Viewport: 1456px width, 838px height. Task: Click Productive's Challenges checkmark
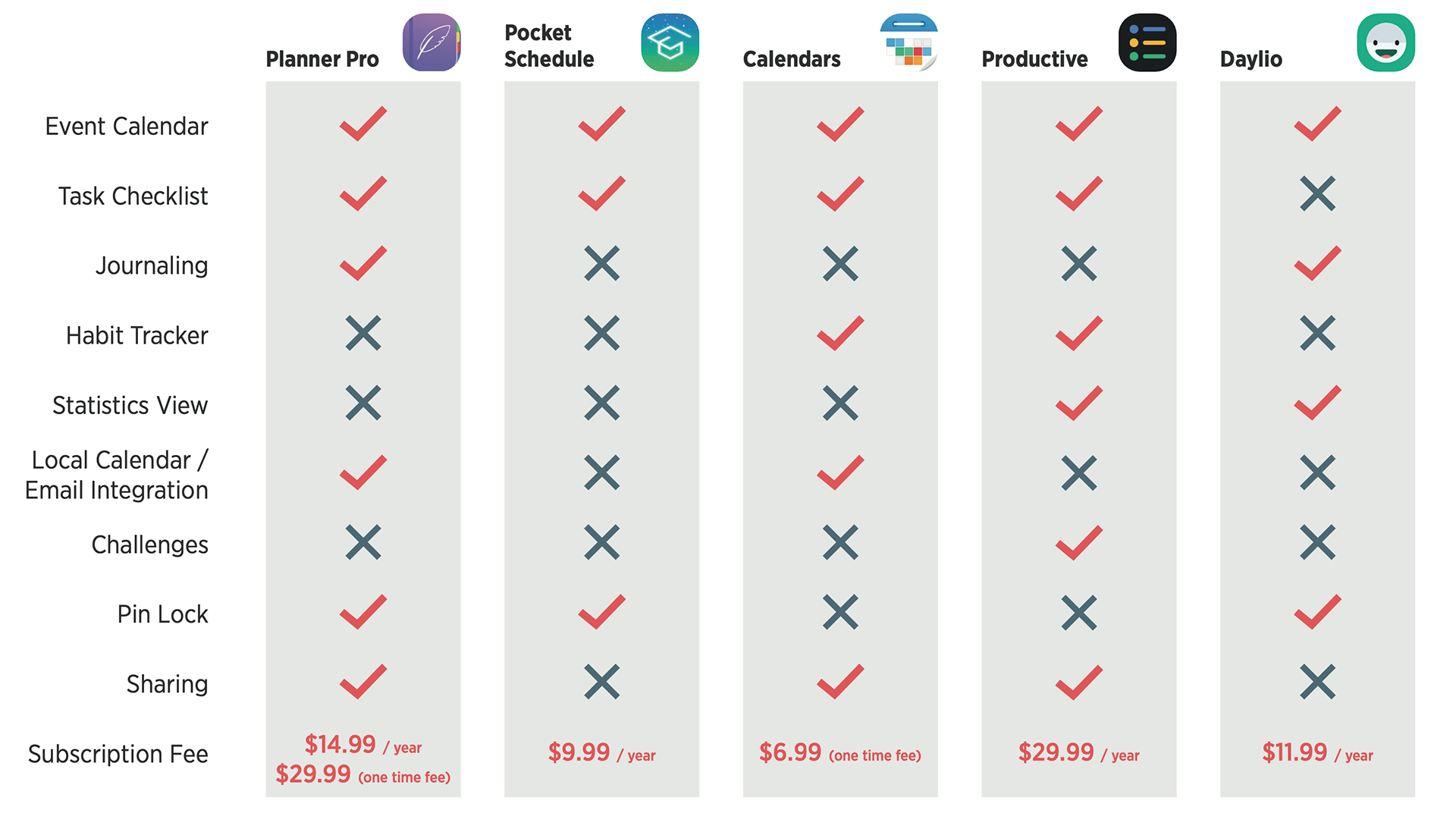1079,542
